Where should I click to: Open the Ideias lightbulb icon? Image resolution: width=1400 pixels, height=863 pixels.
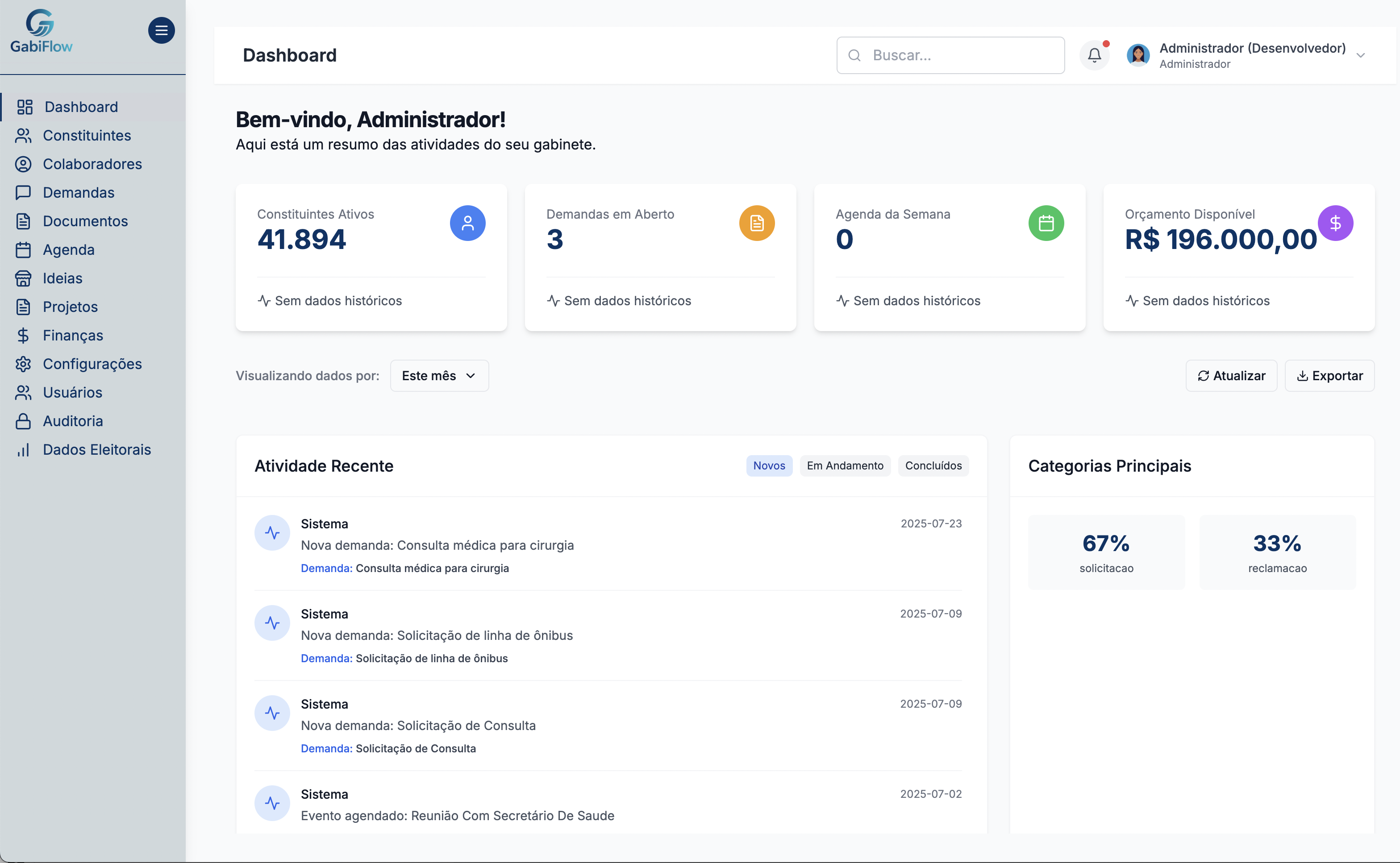23,278
